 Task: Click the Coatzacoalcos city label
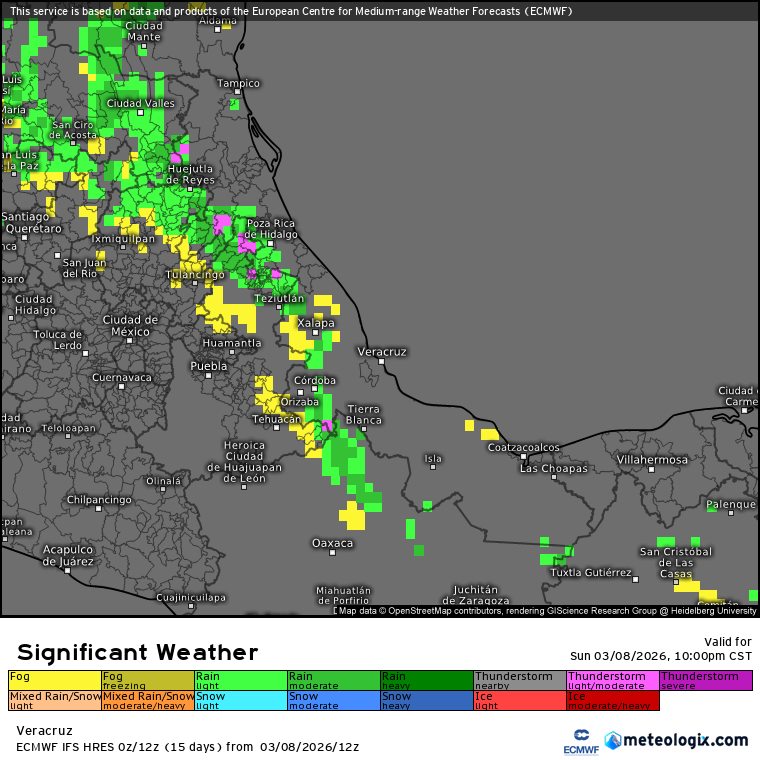(523, 447)
